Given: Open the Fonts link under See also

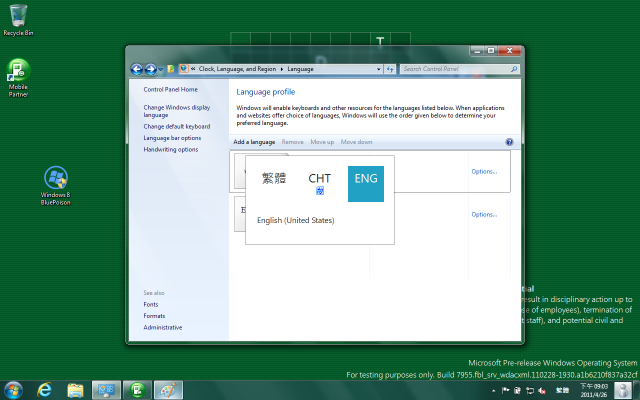Looking at the screenshot, I should [151, 304].
